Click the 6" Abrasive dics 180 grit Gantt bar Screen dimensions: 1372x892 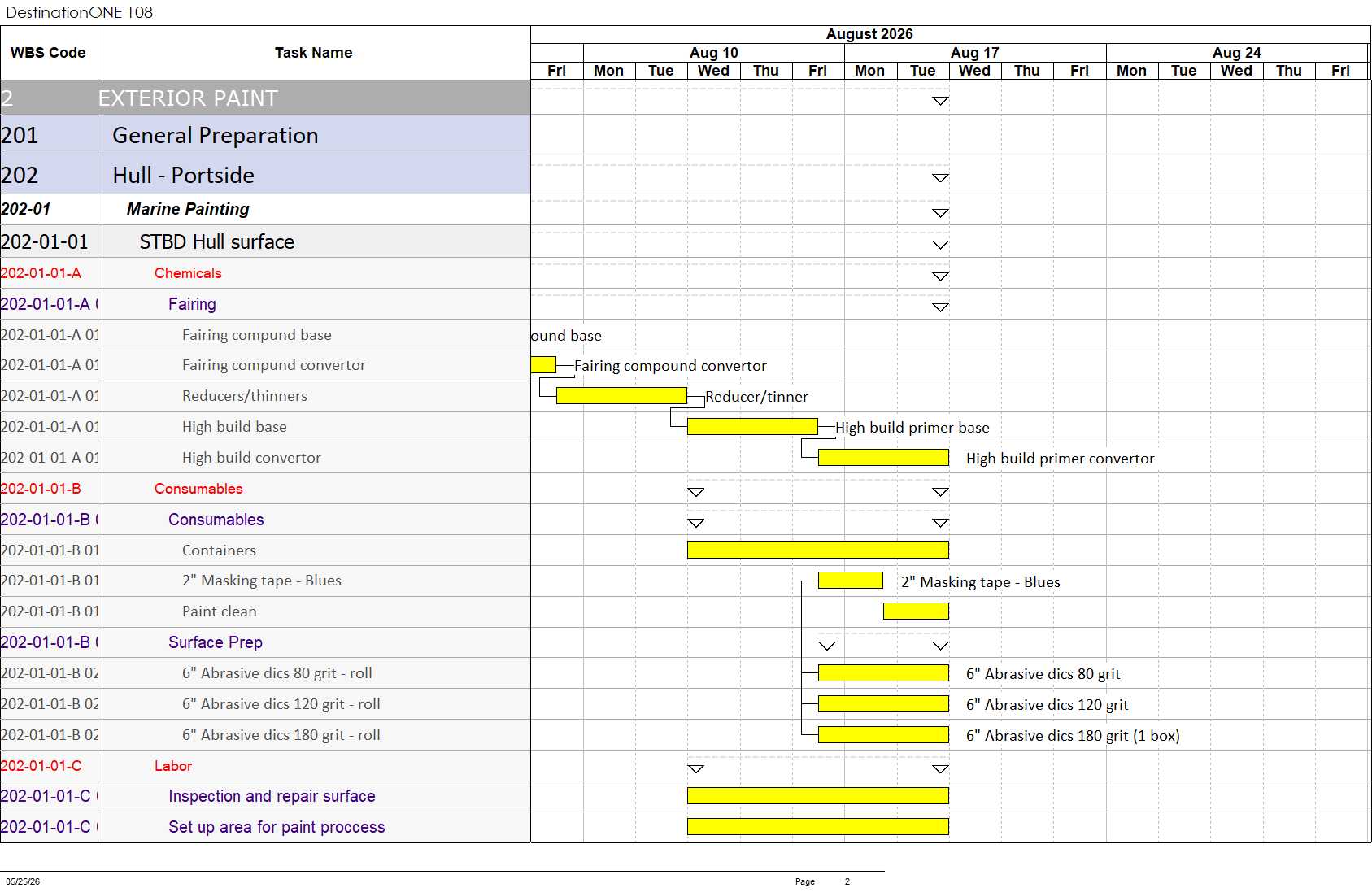tap(883, 735)
